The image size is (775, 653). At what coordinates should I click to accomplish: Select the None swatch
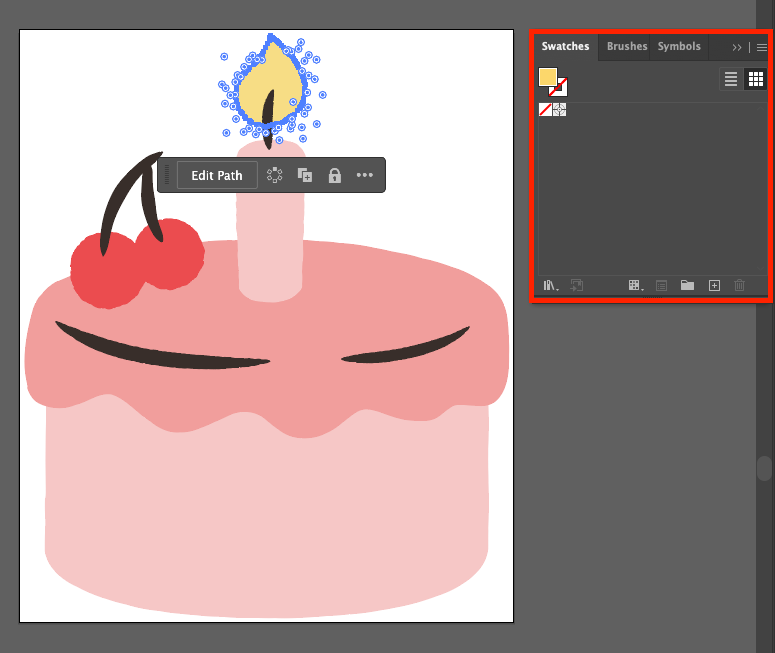(x=545, y=109)
